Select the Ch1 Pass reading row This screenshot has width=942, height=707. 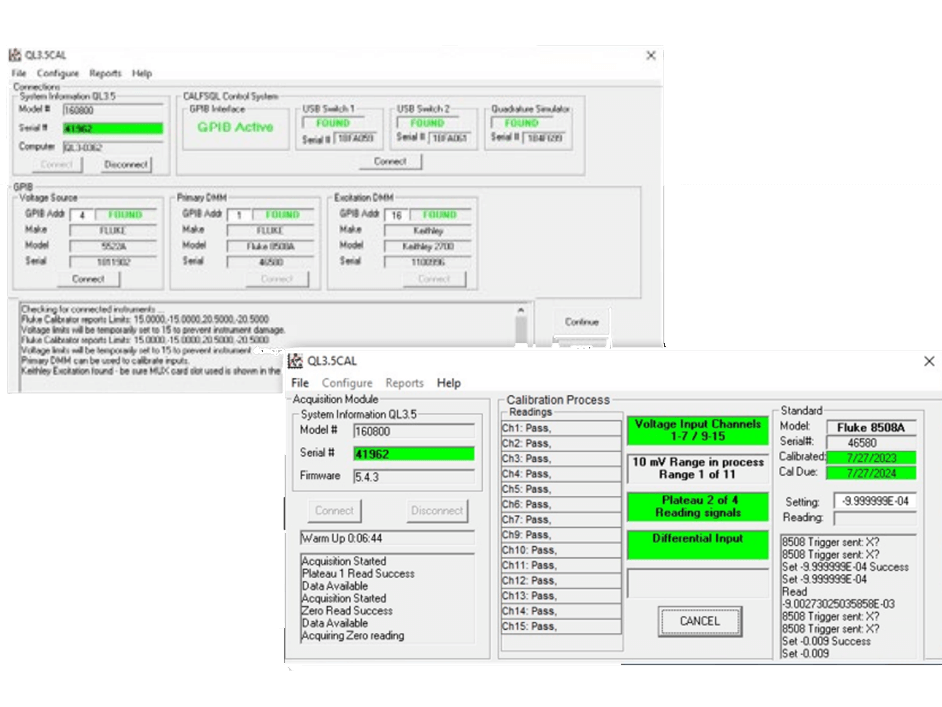[x=560, y=428]
